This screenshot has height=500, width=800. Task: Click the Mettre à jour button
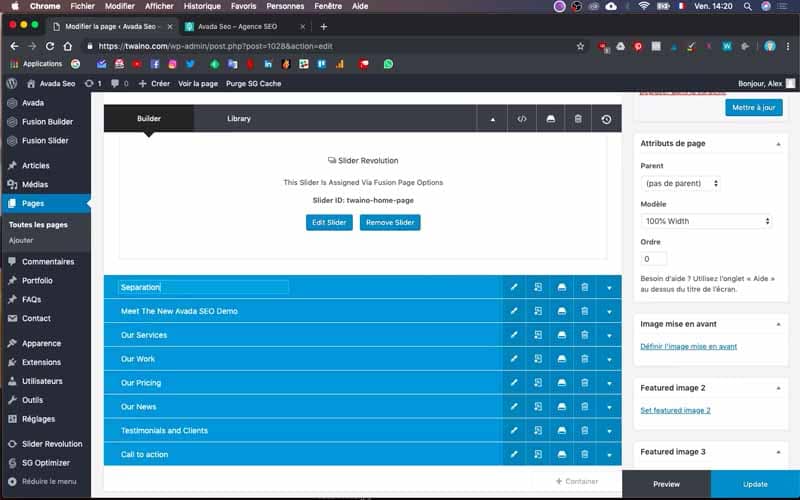coord(754,107)
